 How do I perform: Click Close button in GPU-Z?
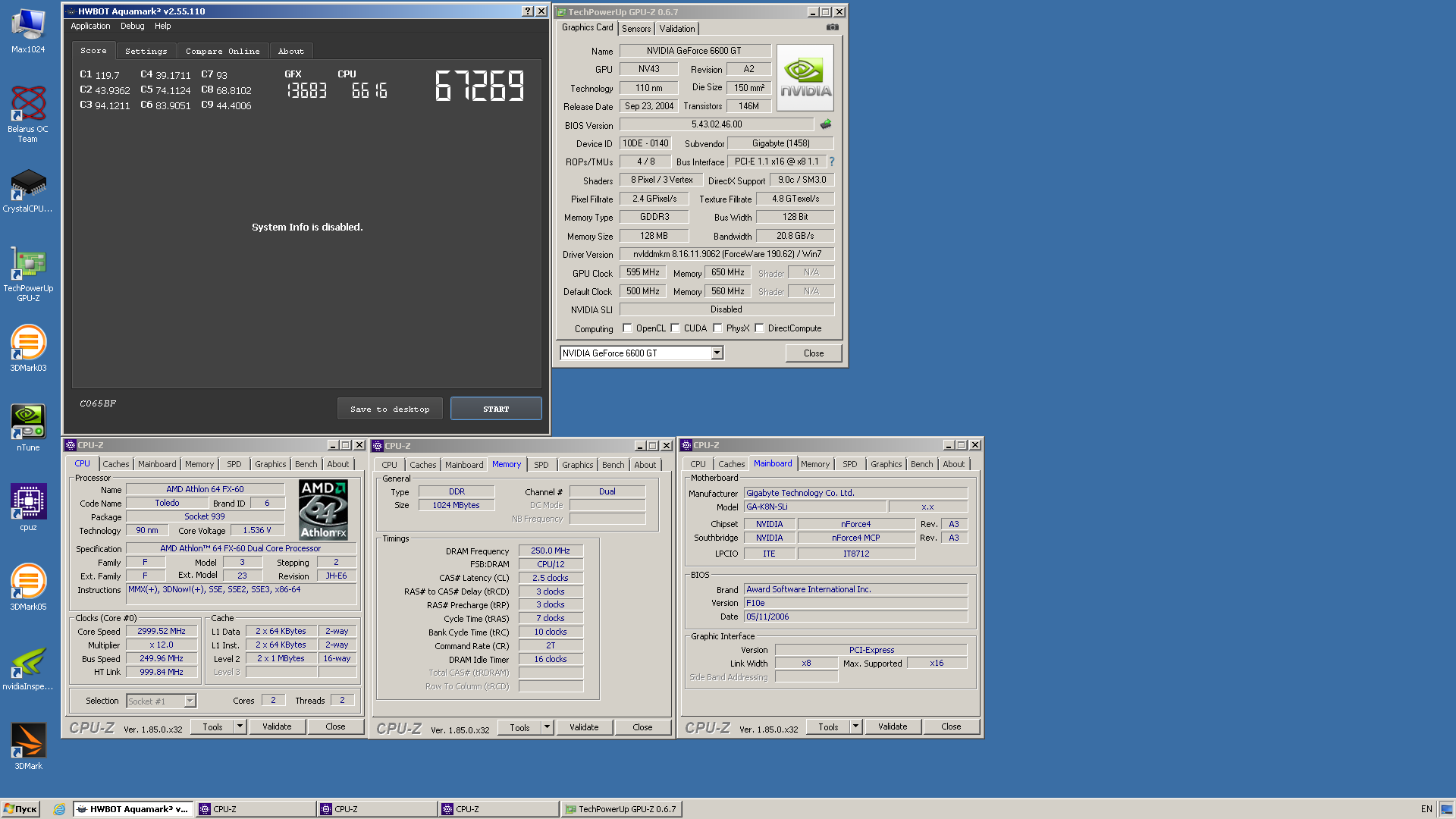pyautogui.click(x=814, y=353)
